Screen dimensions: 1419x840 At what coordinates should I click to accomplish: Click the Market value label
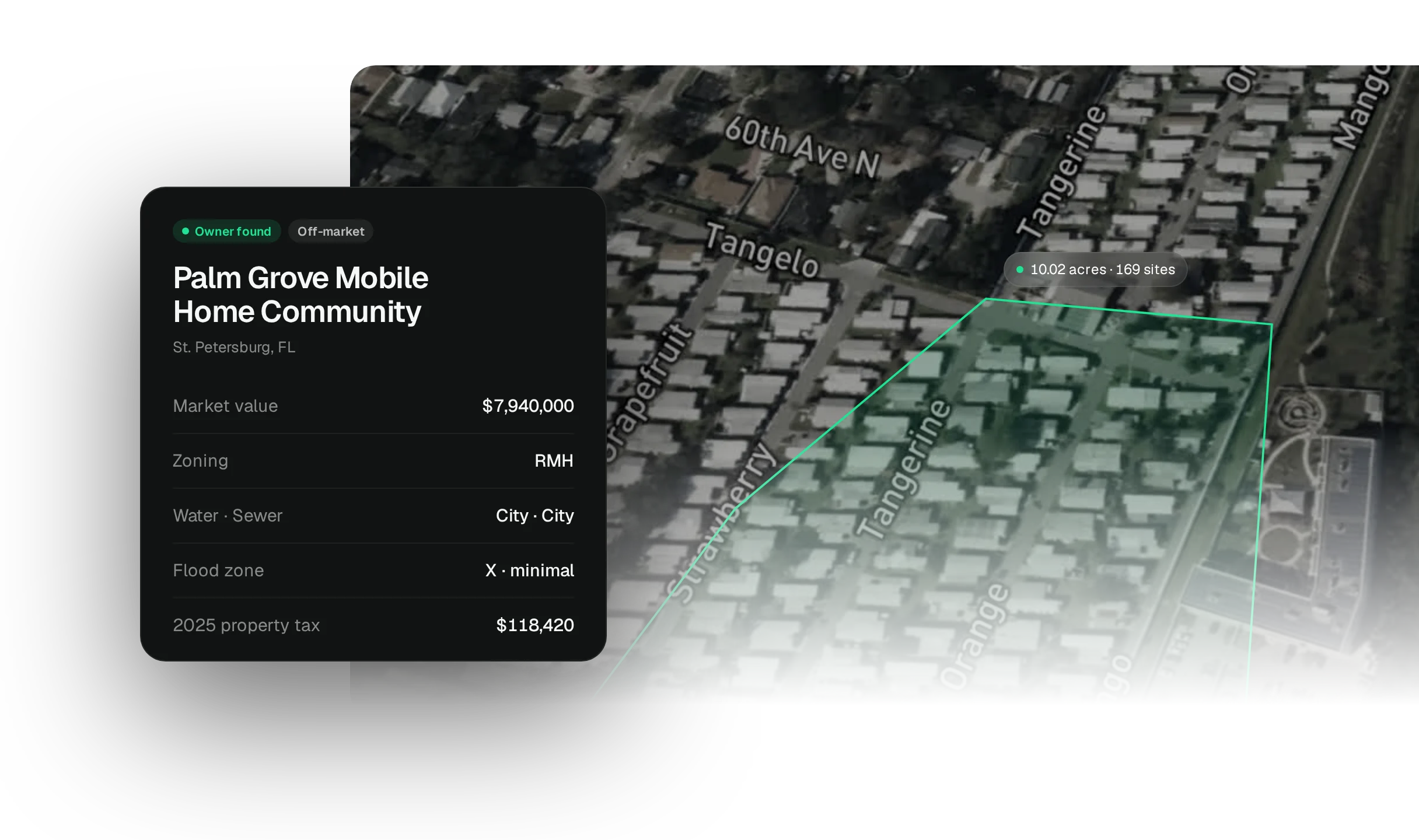[x=225, y=406]
